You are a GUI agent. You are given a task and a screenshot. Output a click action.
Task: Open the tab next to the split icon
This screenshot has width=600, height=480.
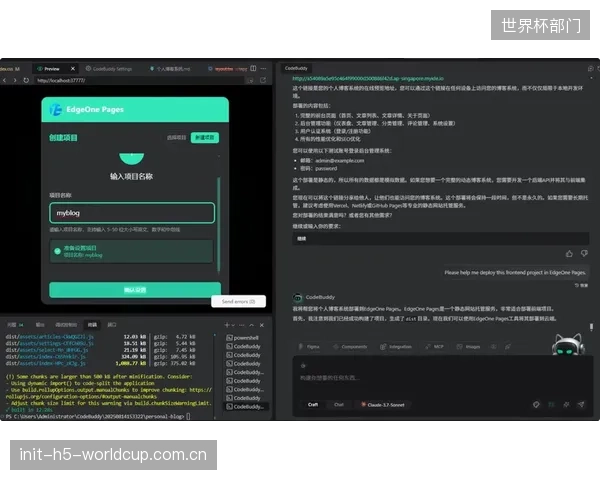228,69
